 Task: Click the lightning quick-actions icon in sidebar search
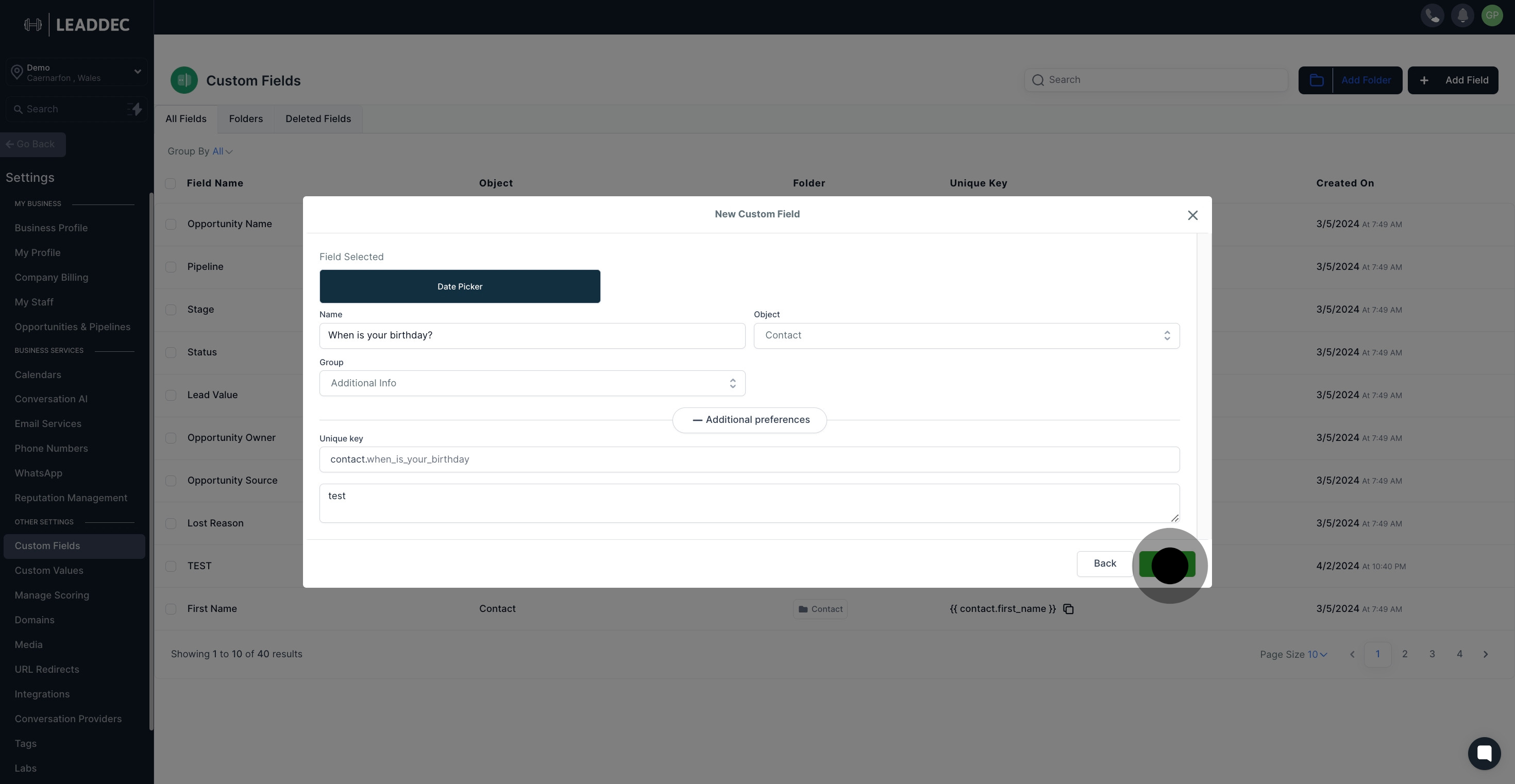coord(135,109)
